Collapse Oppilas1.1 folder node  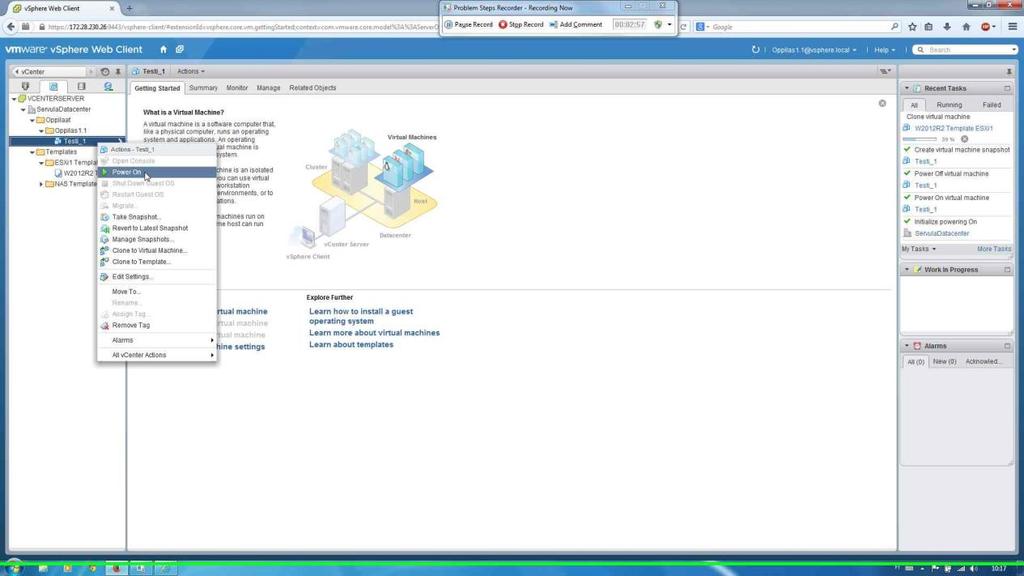(41, 131)
